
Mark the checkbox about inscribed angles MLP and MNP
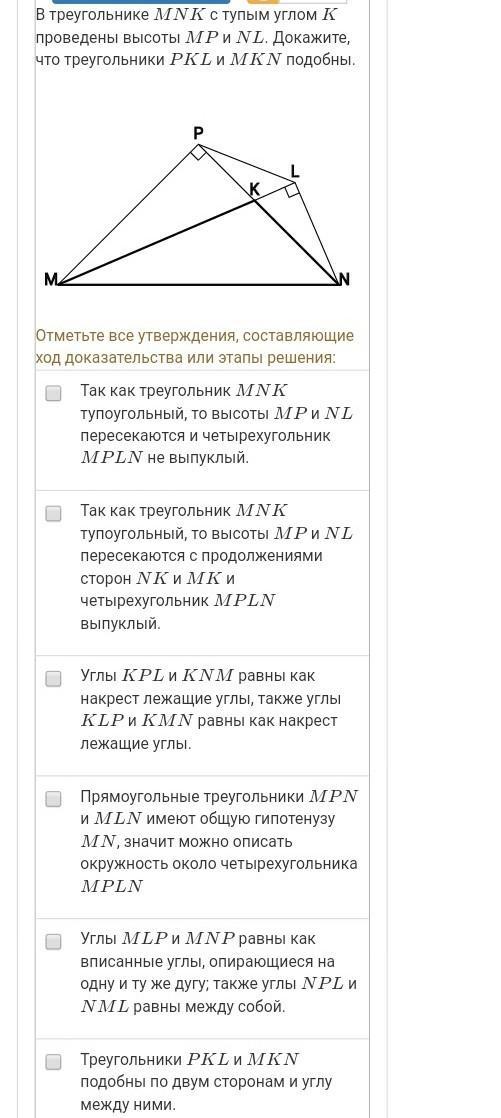pos(53,942)
